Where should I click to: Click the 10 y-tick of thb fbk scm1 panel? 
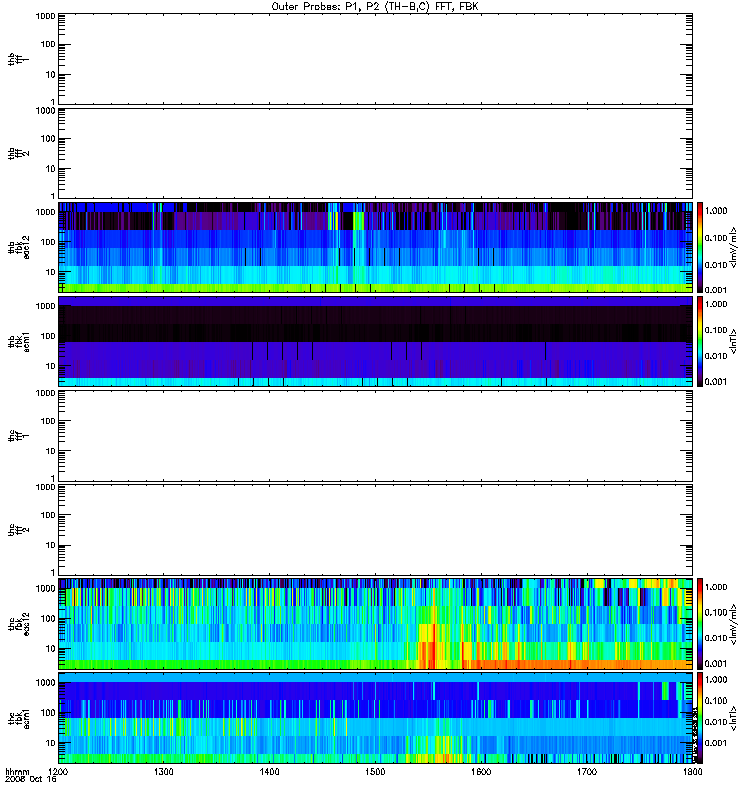pos(51,366)
